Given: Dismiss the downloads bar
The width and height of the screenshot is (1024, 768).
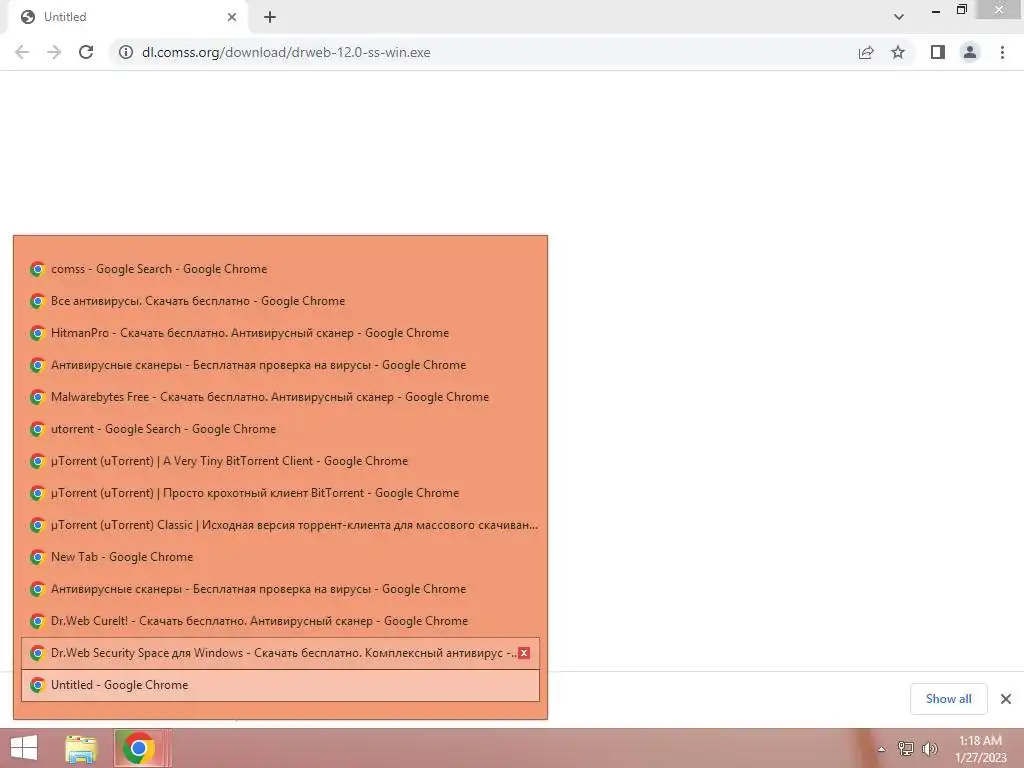Looking at the screenshot, I should pyautogui.click(x=1006, y=699).
